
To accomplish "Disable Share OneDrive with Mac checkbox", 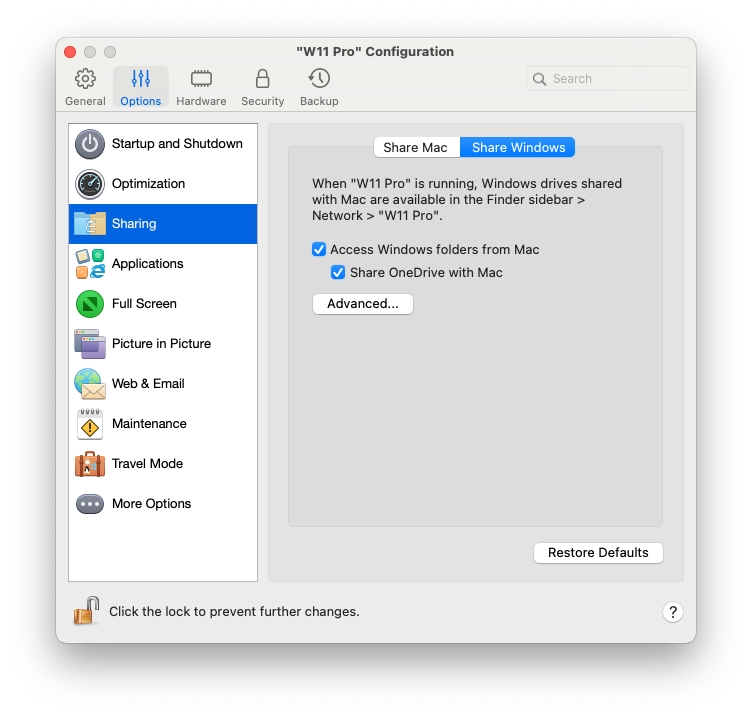I will (338, 273).
